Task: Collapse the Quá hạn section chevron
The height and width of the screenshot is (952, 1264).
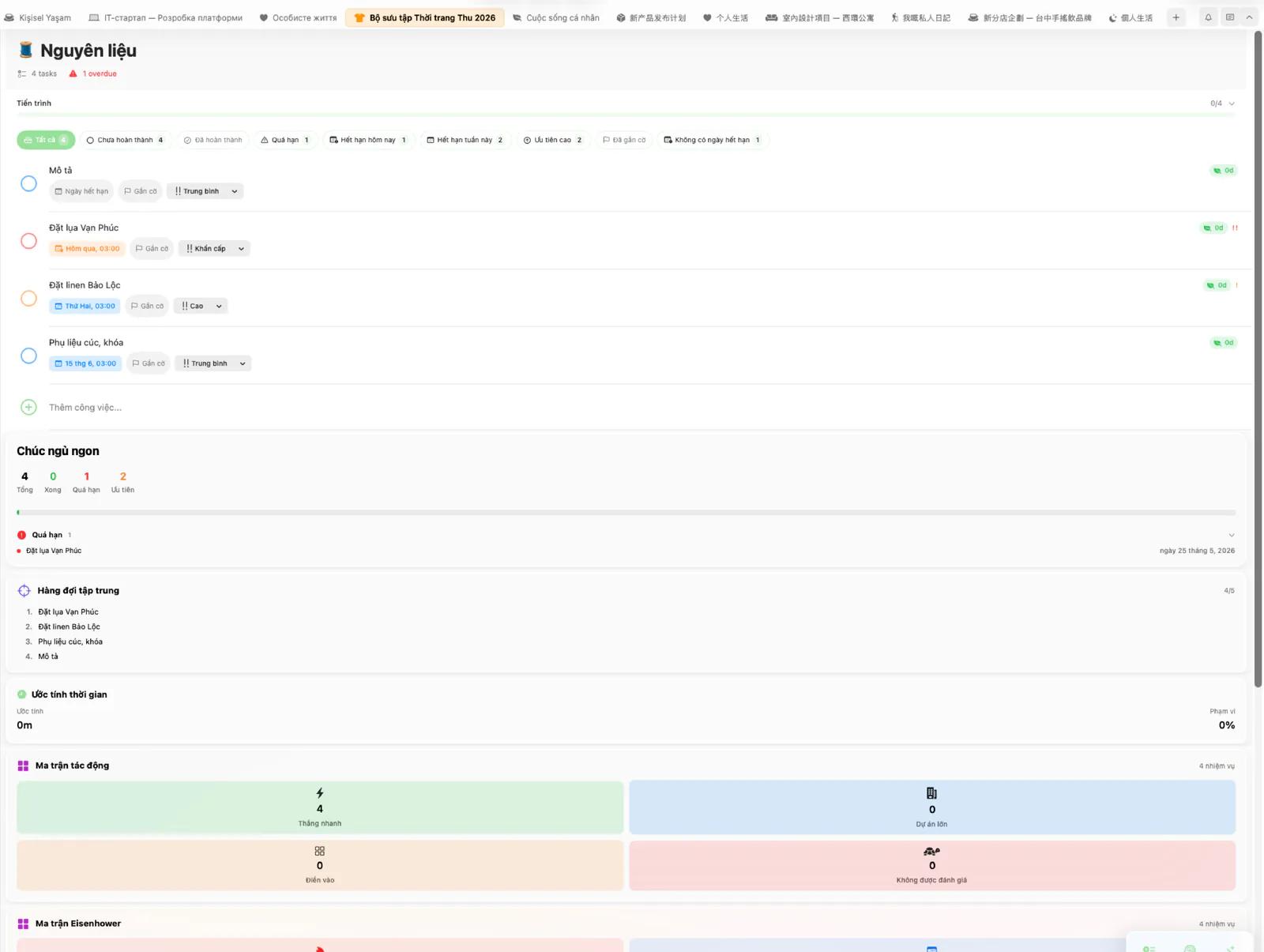Action: (x=1232, y=535)
